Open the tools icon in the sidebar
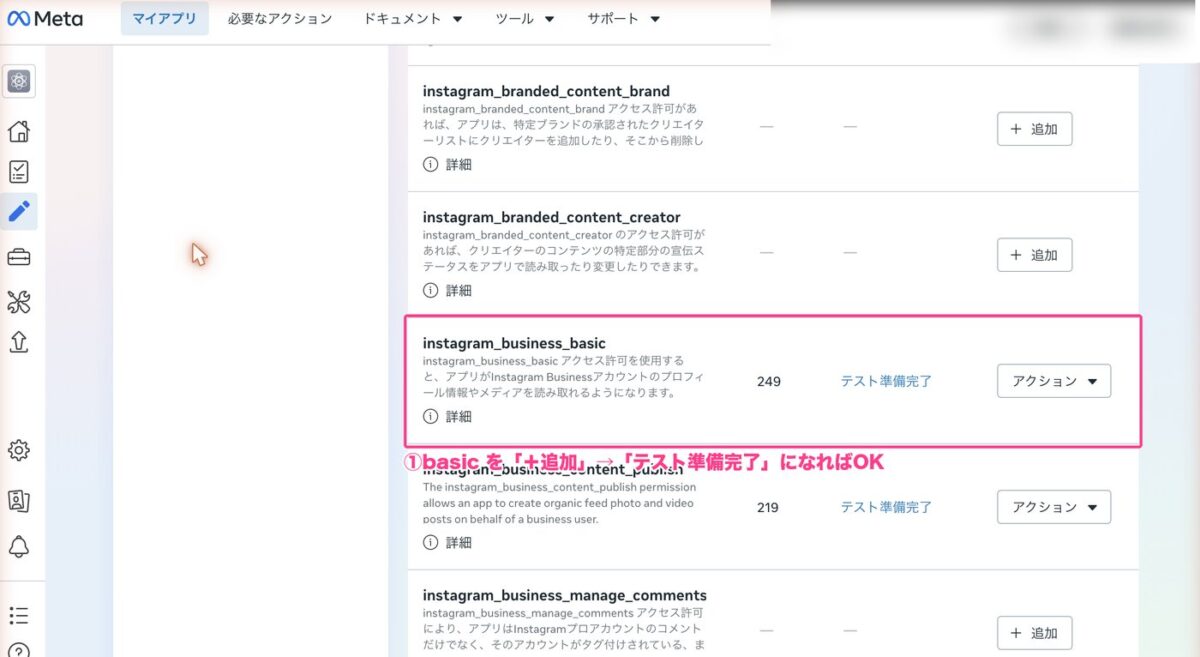The height and width of the screenshot is (657, 1200). [19, 301]
